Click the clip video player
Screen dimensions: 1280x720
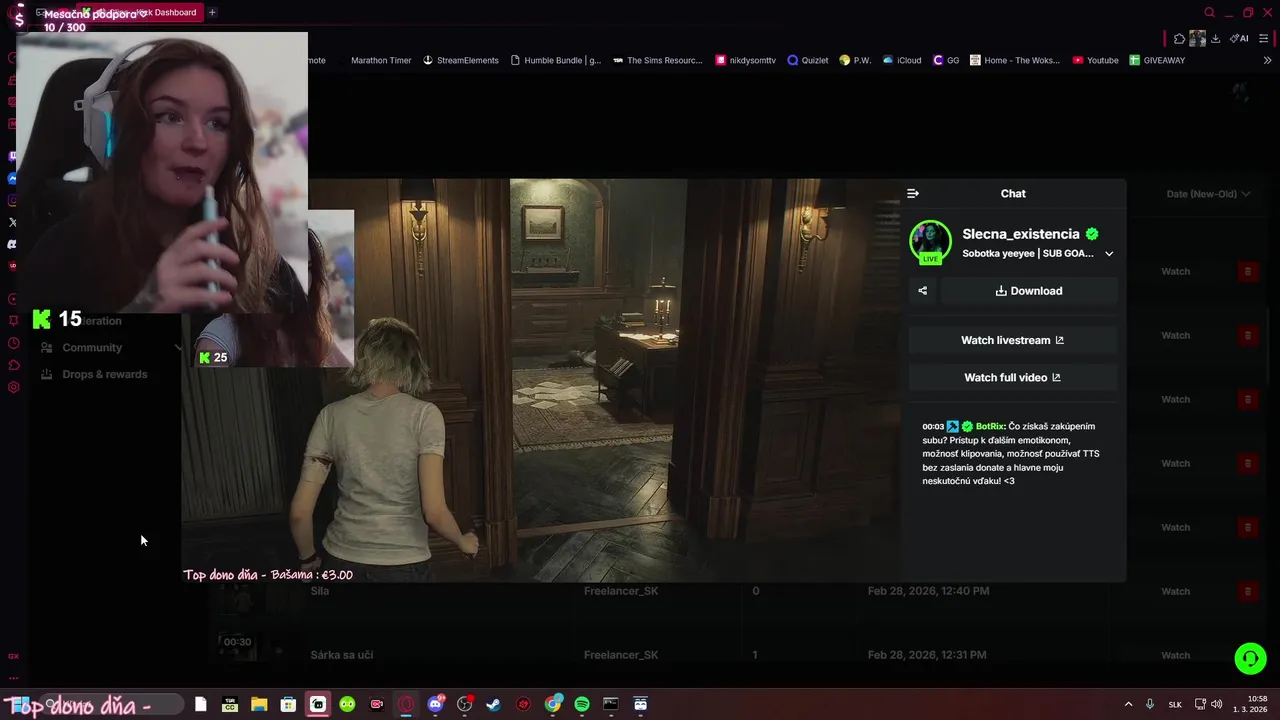541,380
